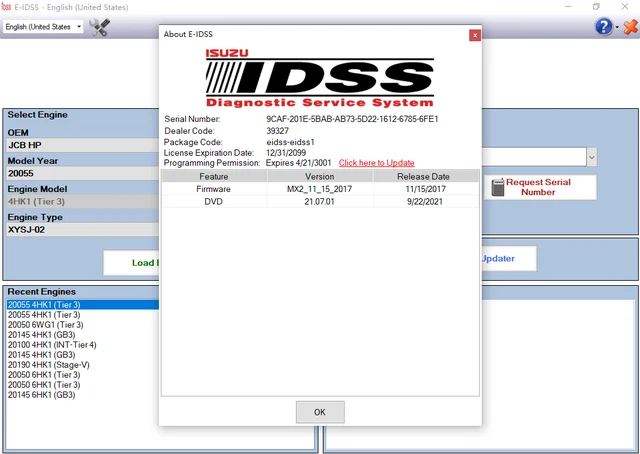Viewport: 640px width, 454px height.
Task: Click the package code eidss-eidss1
Action: [x=290, y=142]
